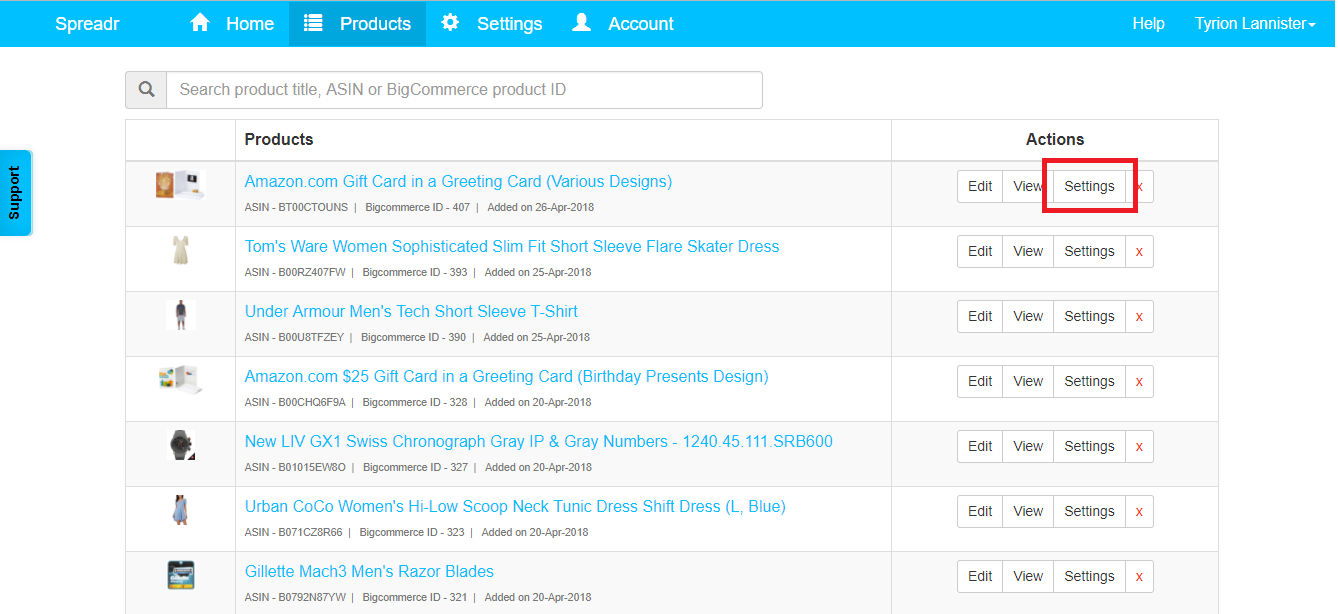View Amazon.com Gift Card Various Designs
This screenshot has height=614, width=1338.
pyautogui.click(x=1028, y=186)
